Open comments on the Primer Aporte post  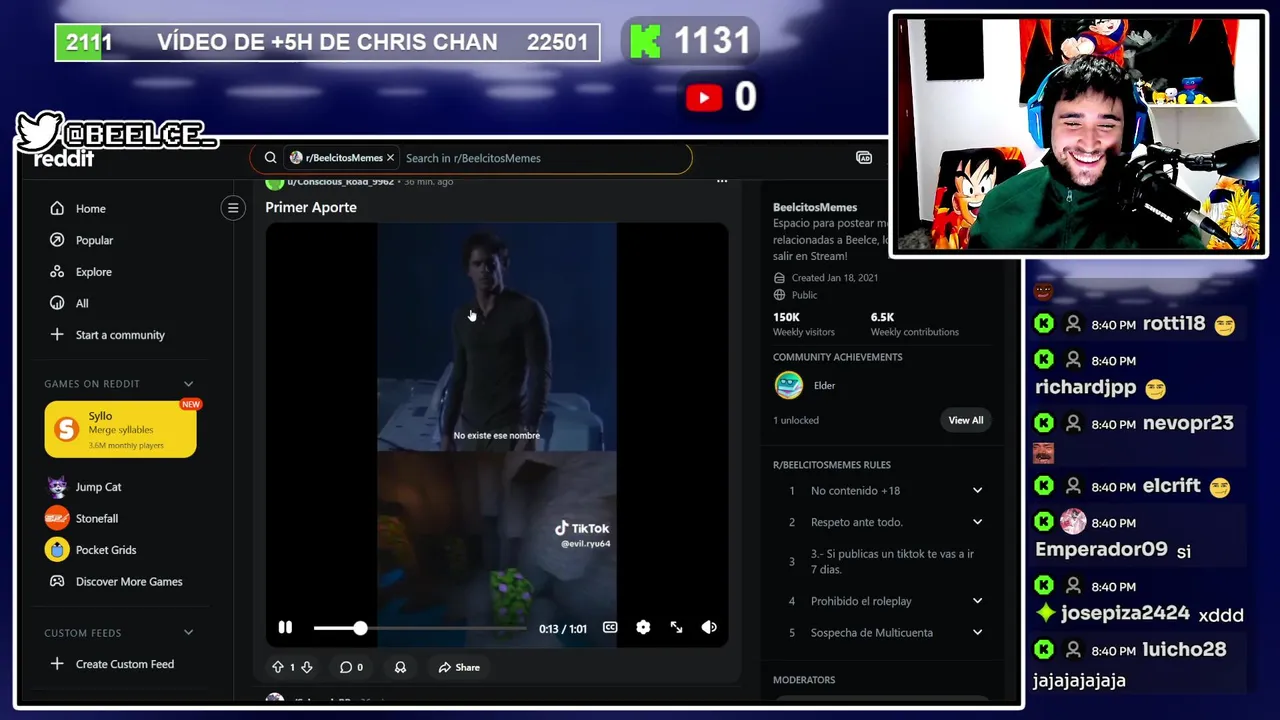351,667
